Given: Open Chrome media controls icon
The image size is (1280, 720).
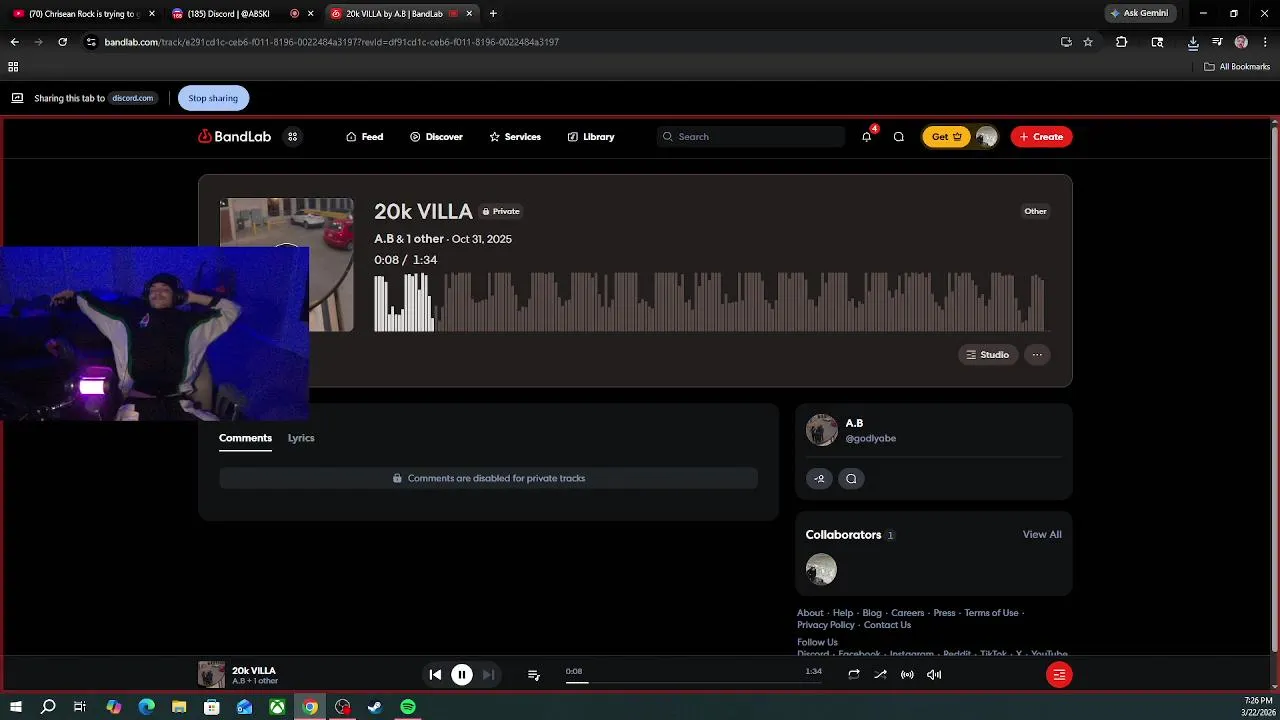Looking at the screenshot, I should point(1217,42).
